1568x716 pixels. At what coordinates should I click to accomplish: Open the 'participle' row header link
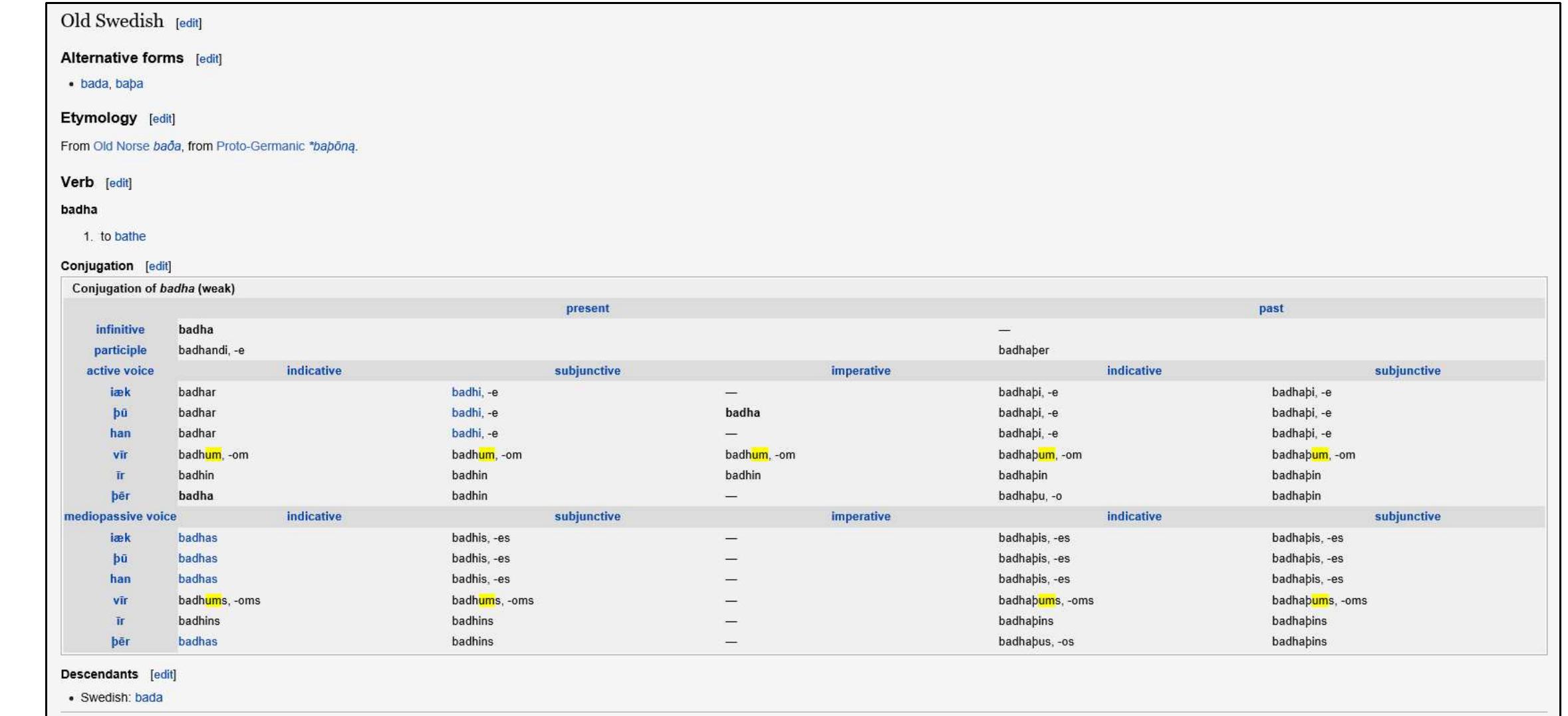(x=120, y=350)
